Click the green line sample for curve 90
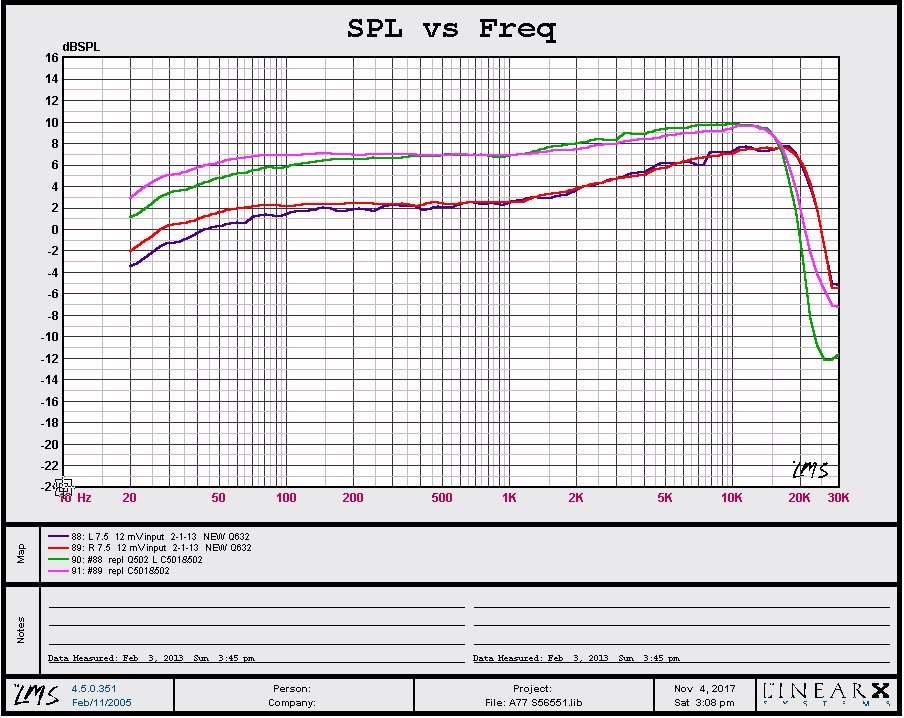904x718 pixels. [x=58, y=559]
